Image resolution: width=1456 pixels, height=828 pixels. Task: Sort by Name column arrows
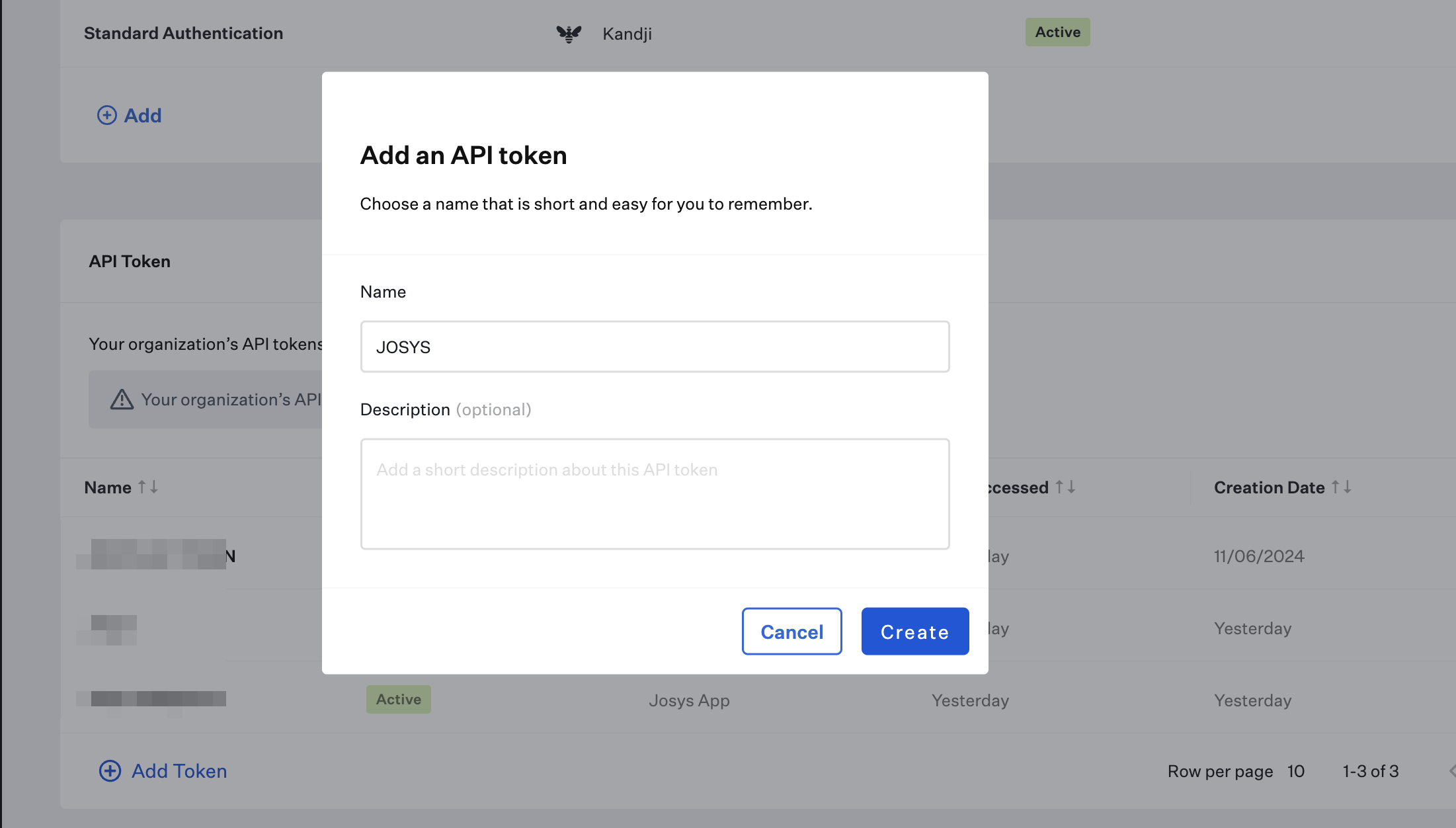coord(147,487)
